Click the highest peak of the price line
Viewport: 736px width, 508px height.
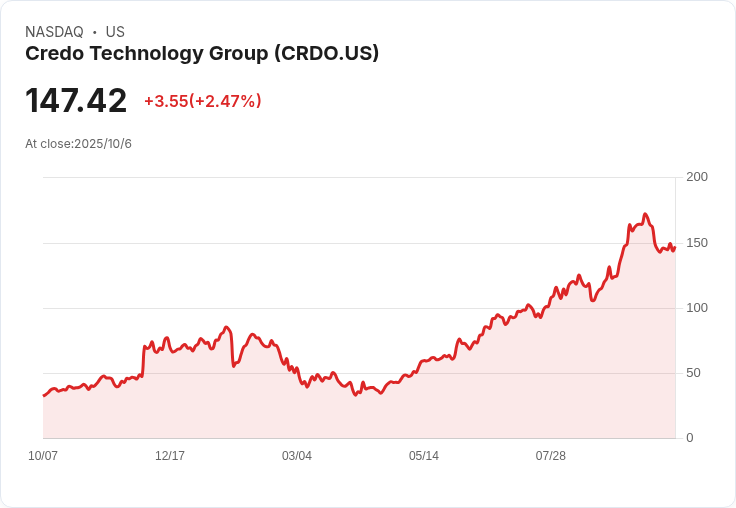(645, 215)
